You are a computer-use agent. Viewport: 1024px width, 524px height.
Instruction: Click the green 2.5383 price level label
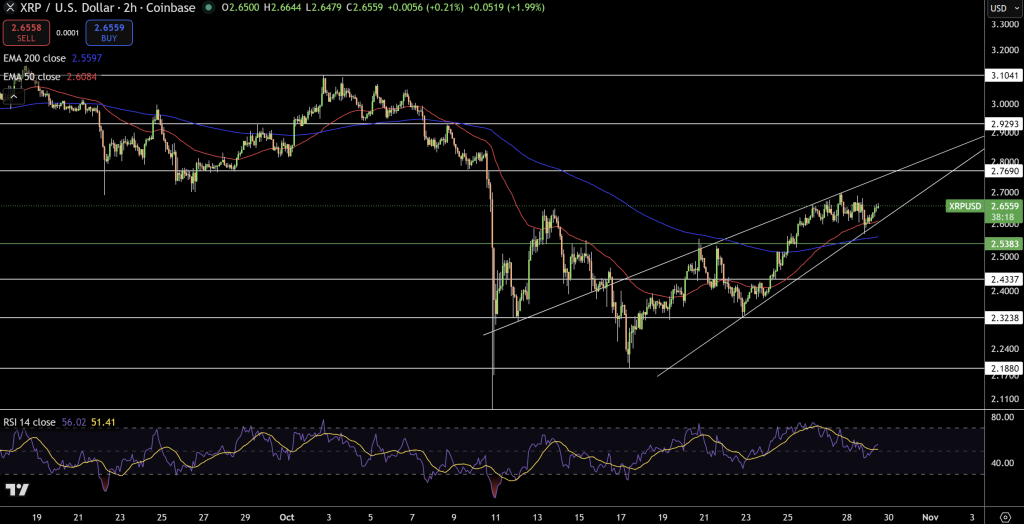[1004, 243]
